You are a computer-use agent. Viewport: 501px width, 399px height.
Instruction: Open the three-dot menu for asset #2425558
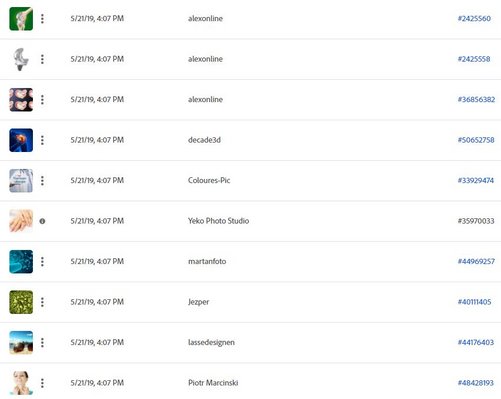pos(42,59)
